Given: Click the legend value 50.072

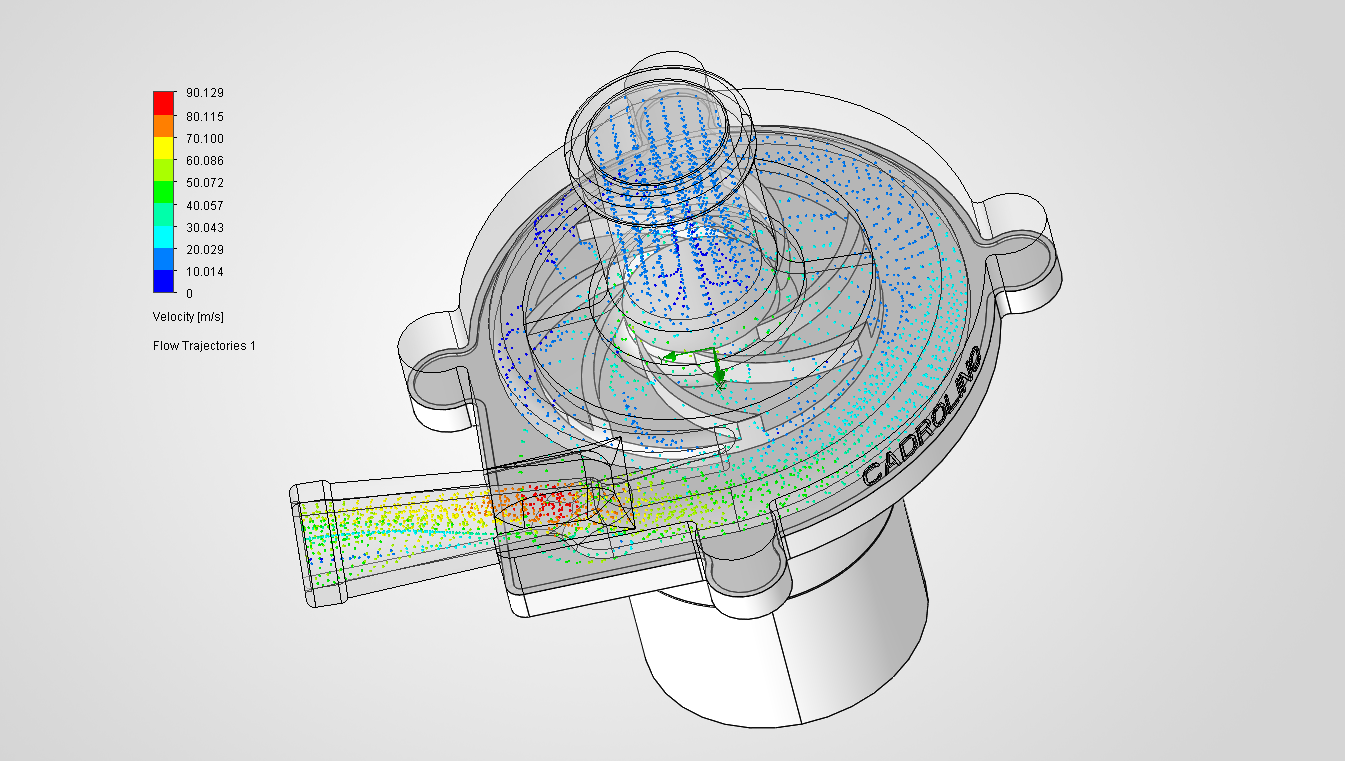Looking at the screenshot, I should coord(204,183).
